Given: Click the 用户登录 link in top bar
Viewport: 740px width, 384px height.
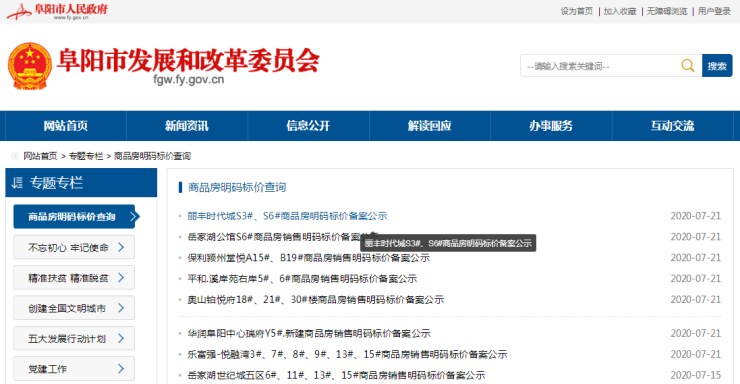Looking at the screenshot, I should point(714,11).
